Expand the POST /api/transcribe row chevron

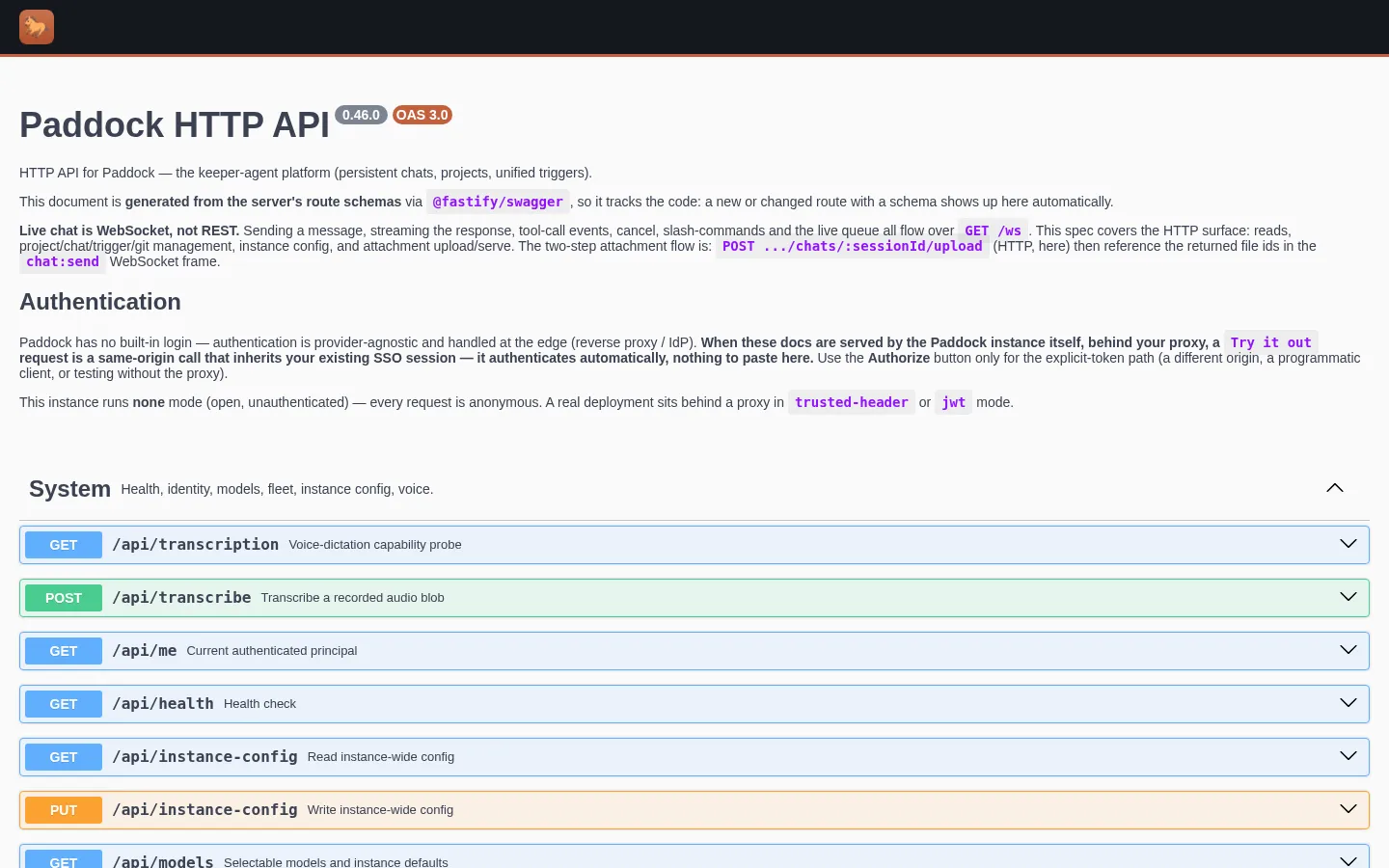pos(1348,597)
